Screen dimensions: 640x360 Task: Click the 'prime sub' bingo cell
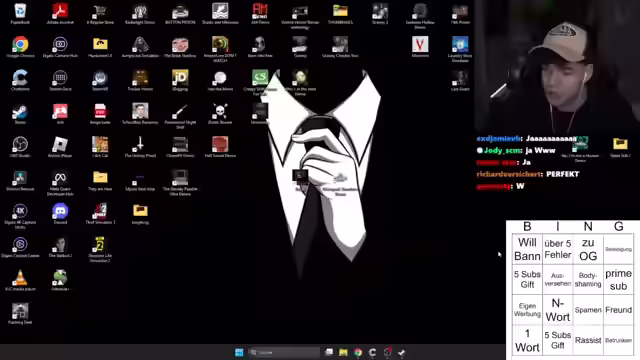tap(618, 280)
